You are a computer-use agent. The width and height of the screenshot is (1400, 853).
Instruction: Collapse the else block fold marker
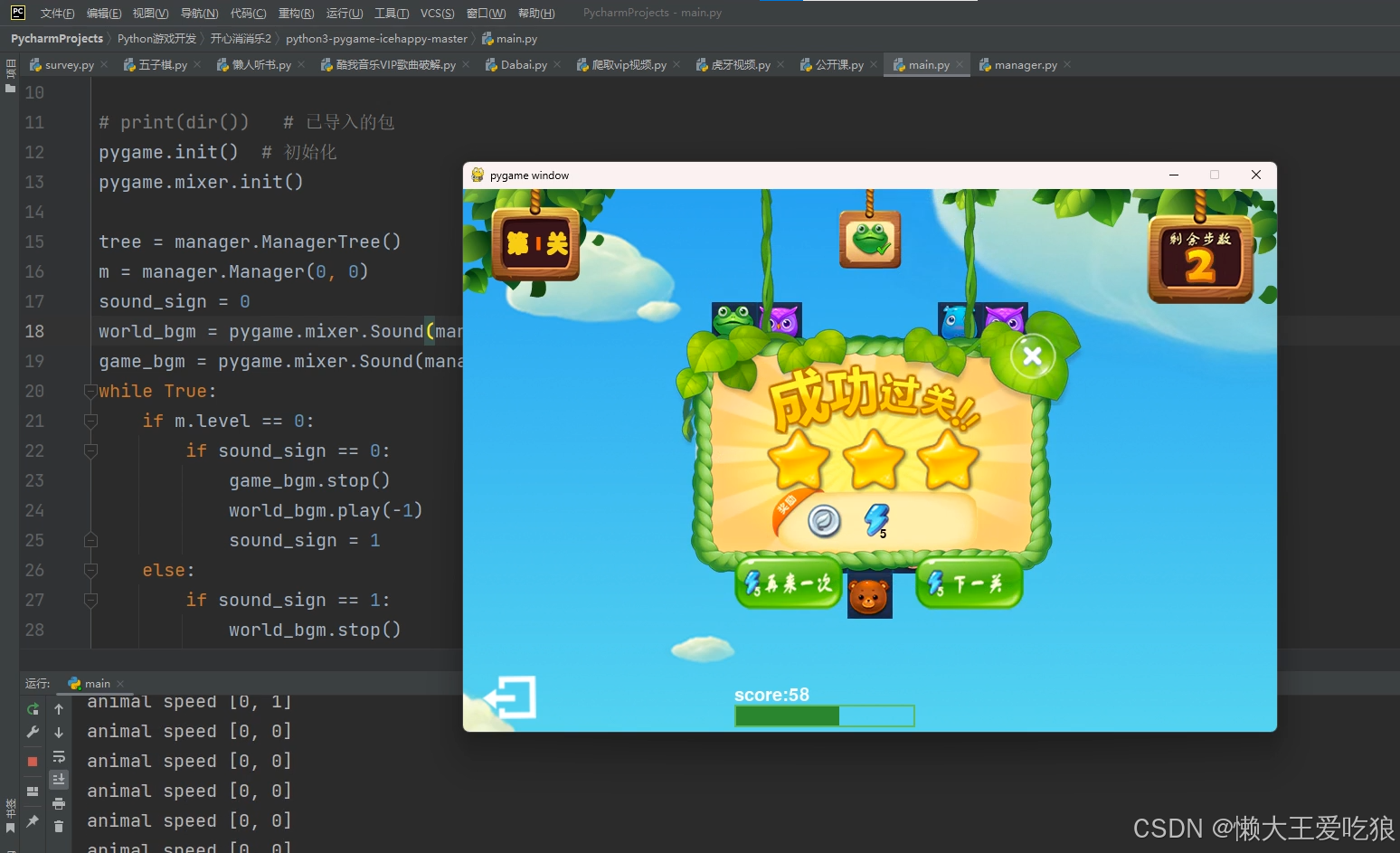click(90, 570)
